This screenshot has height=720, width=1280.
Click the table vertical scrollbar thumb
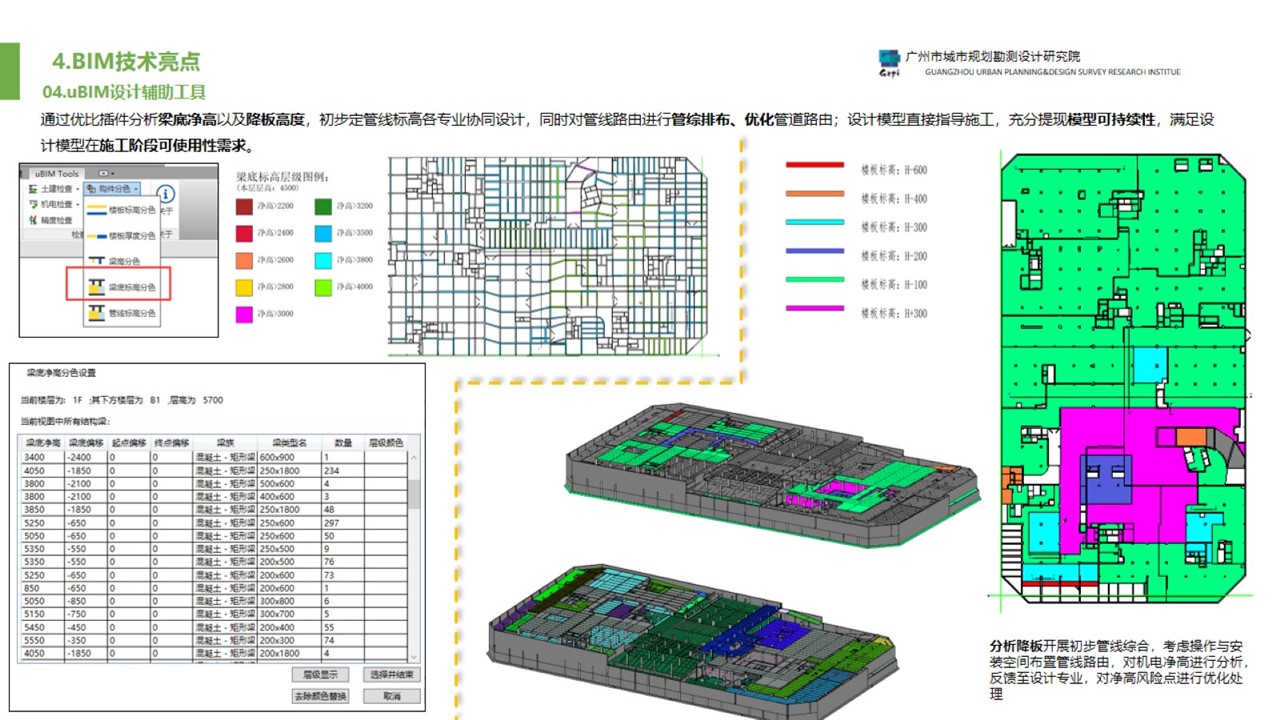(414, 494)
